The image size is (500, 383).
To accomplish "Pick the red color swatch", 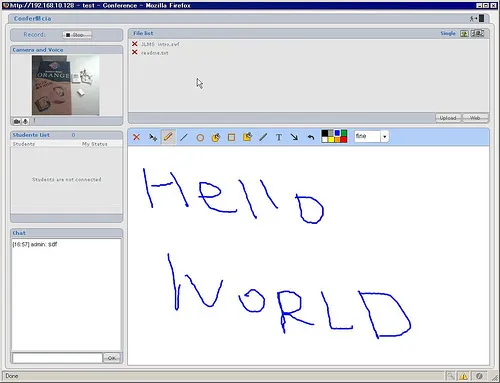I will [344, 140].
